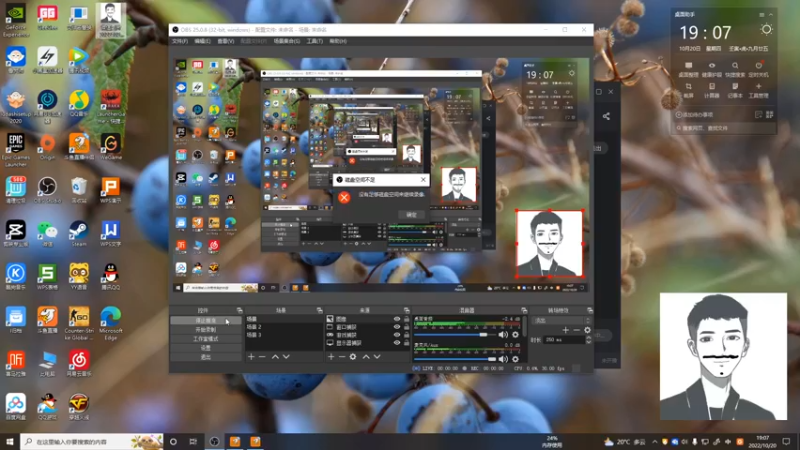
Task: Toggle visibility of the 显示器捕获 source
Action: tap(396, 343)
